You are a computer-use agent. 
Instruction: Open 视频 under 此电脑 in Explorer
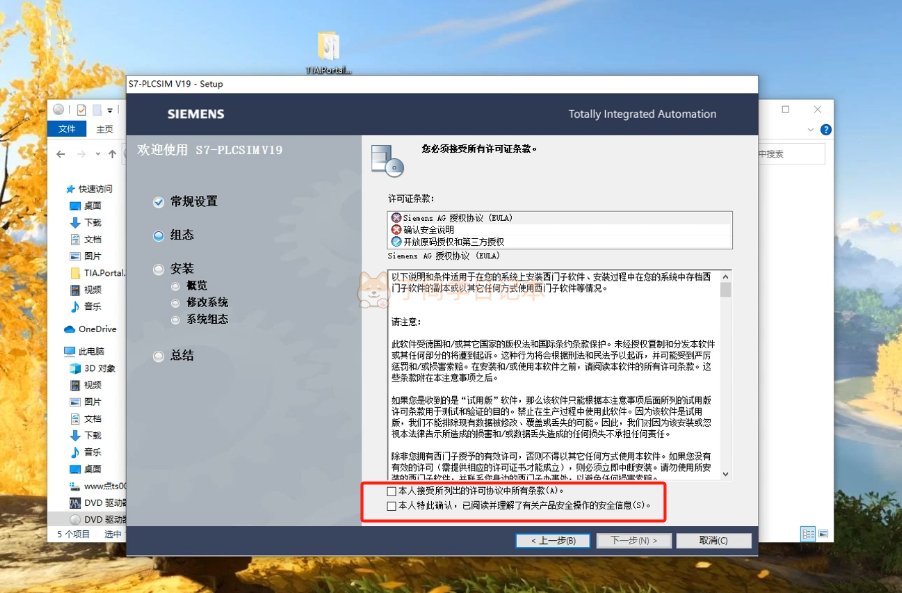click(86, 385)
